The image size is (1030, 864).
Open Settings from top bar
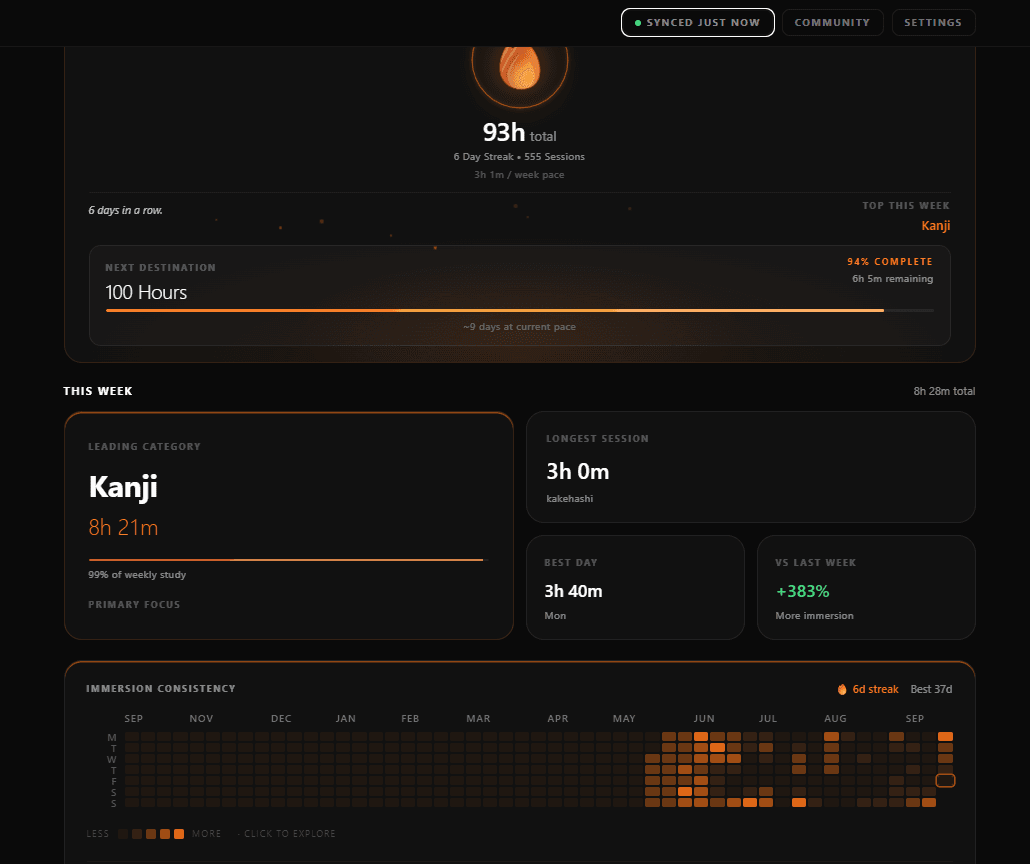[x=933, y=22]
